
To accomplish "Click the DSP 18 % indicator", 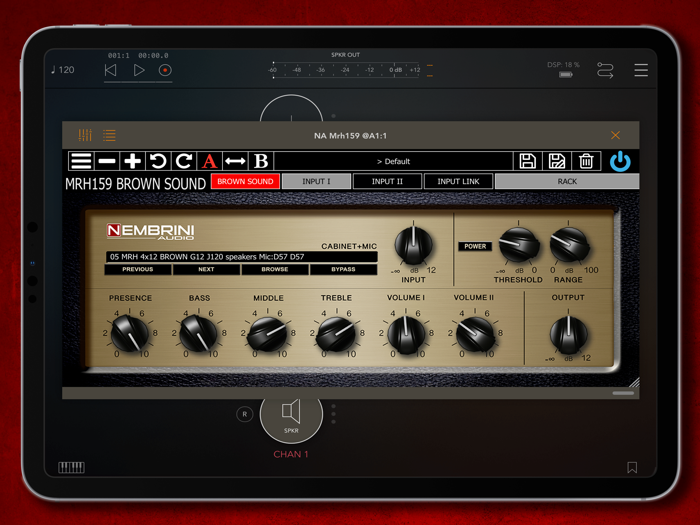I will click(x=564, y=65).
